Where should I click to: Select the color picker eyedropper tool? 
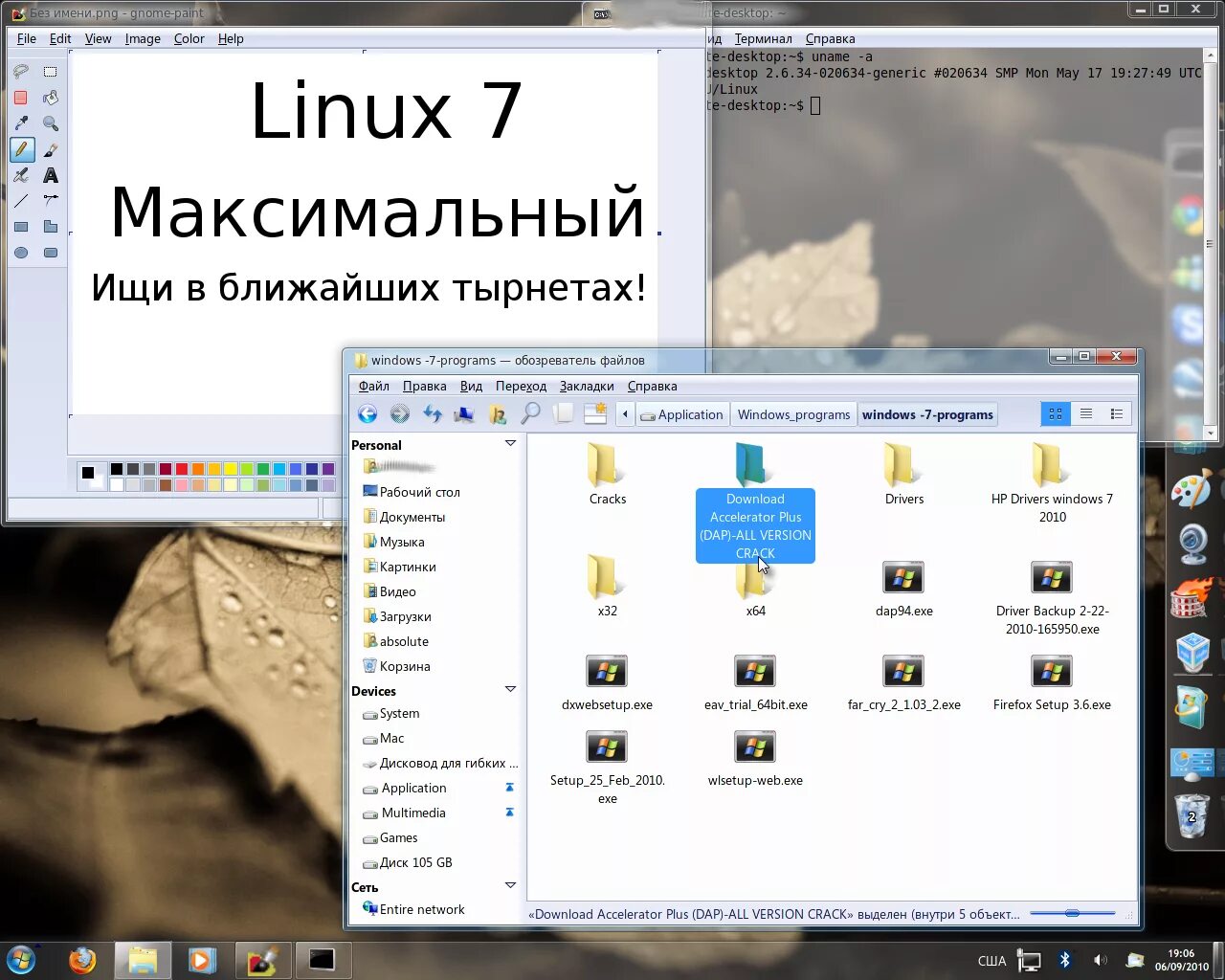point(21,123)
